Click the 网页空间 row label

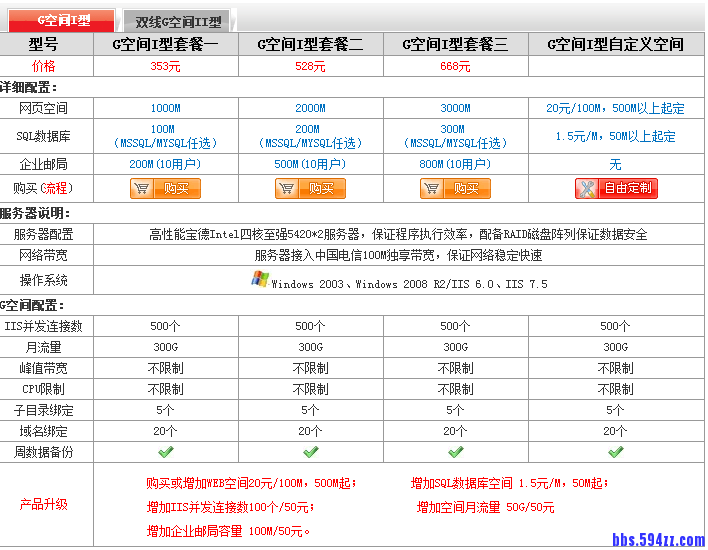tap(43, 108)
